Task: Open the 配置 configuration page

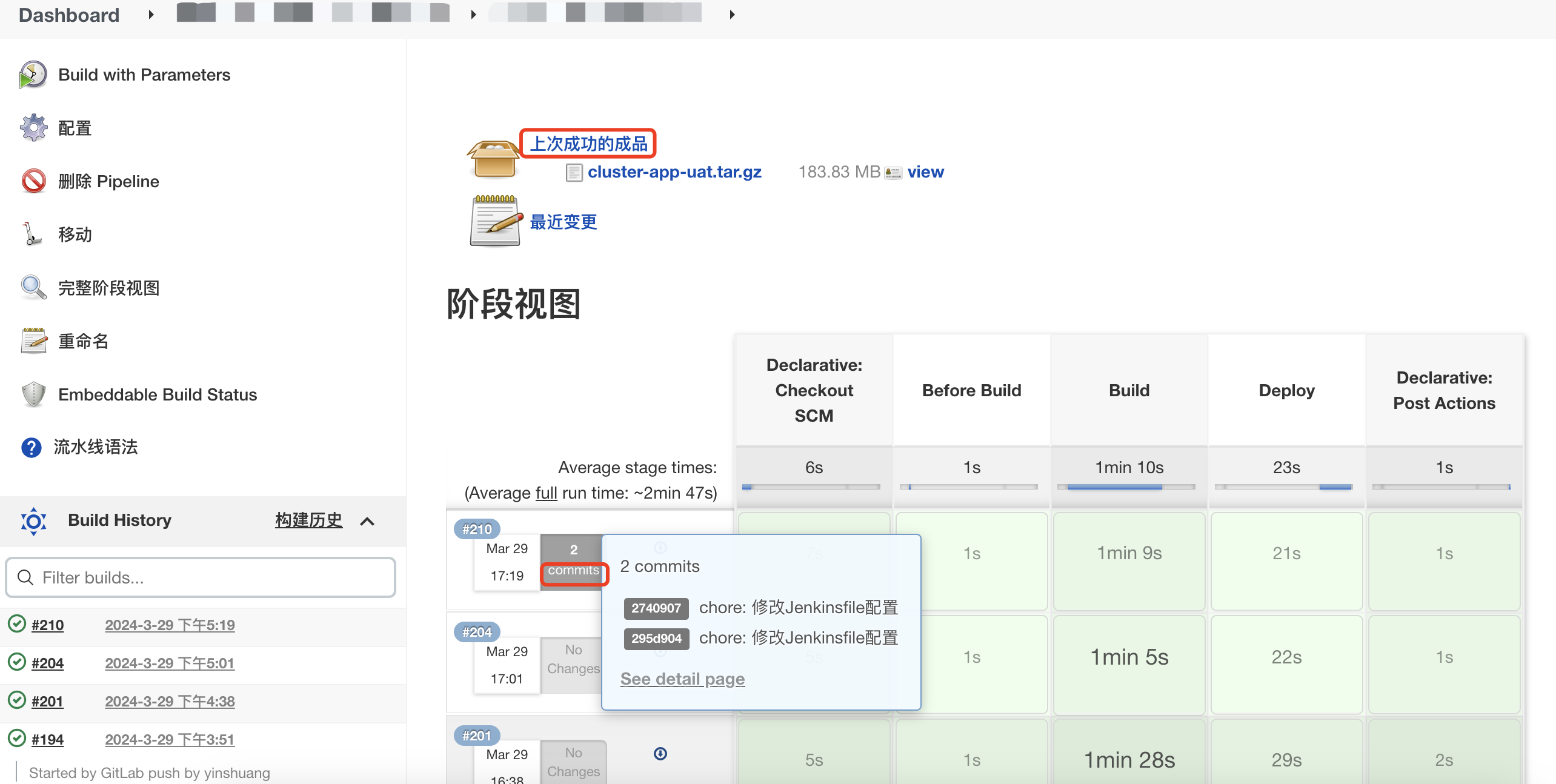Action: pos(75,128)
